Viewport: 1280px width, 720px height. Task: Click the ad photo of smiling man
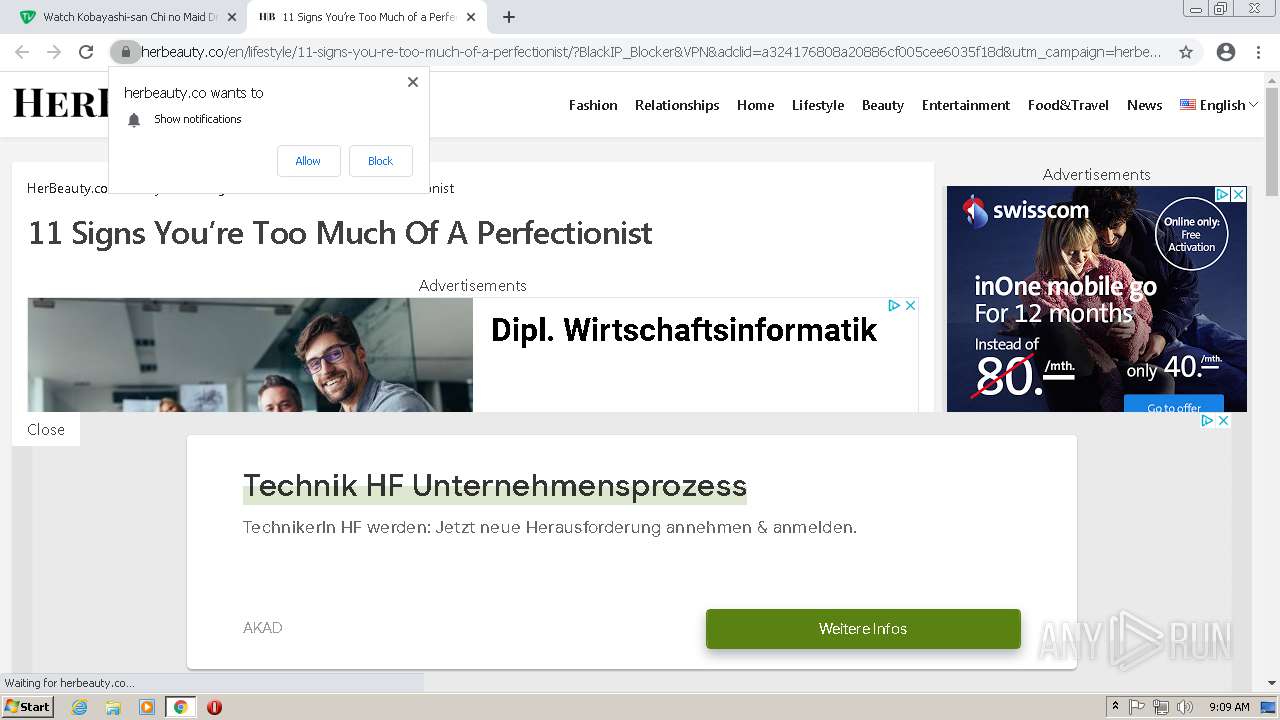point(250,355)
